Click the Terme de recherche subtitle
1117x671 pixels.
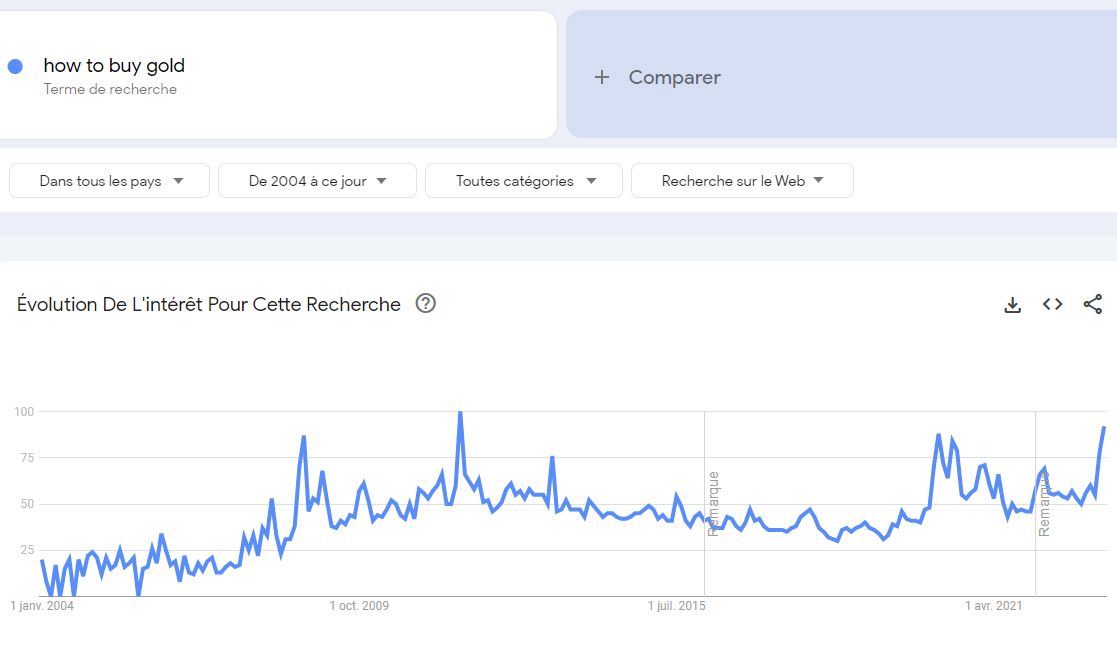click(x=110, y=89)
